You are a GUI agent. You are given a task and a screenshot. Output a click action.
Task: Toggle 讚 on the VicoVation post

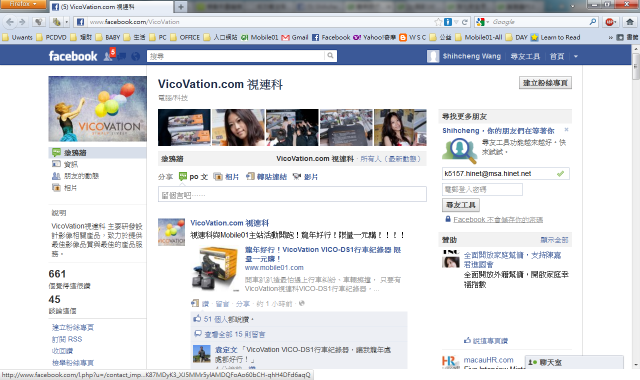click(205, 304)
